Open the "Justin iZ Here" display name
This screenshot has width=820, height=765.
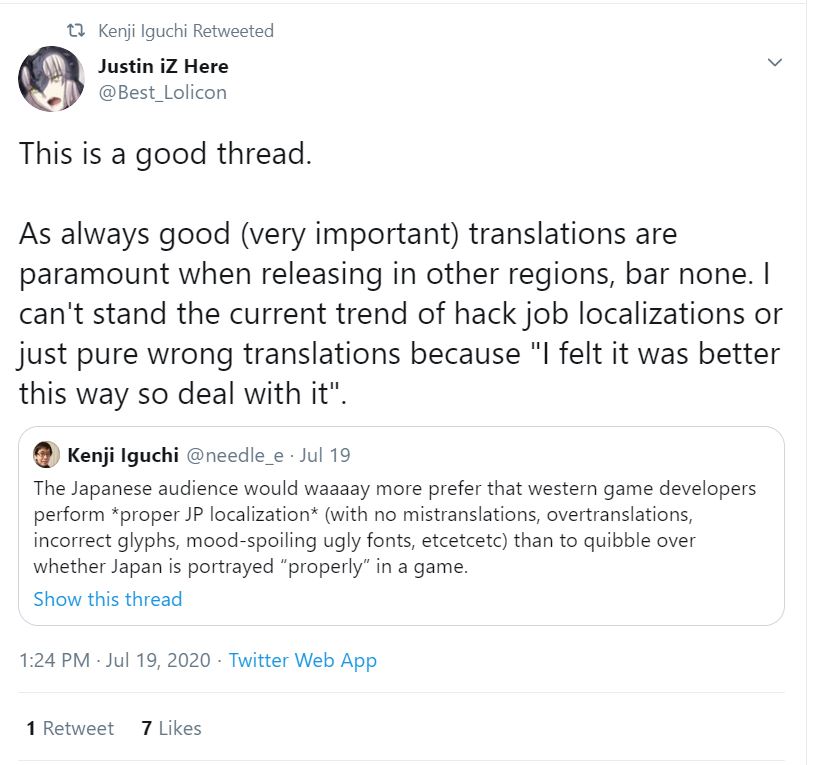pos(163,66)
